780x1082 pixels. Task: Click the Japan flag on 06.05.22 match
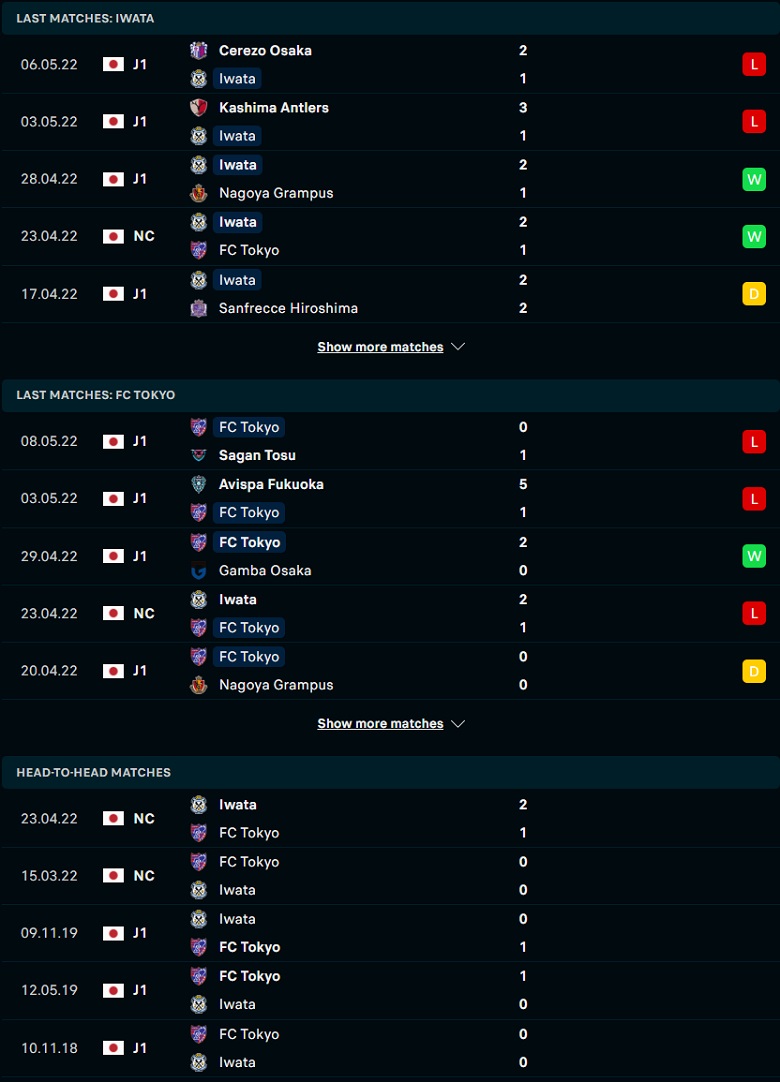click(x=113, y=64)
